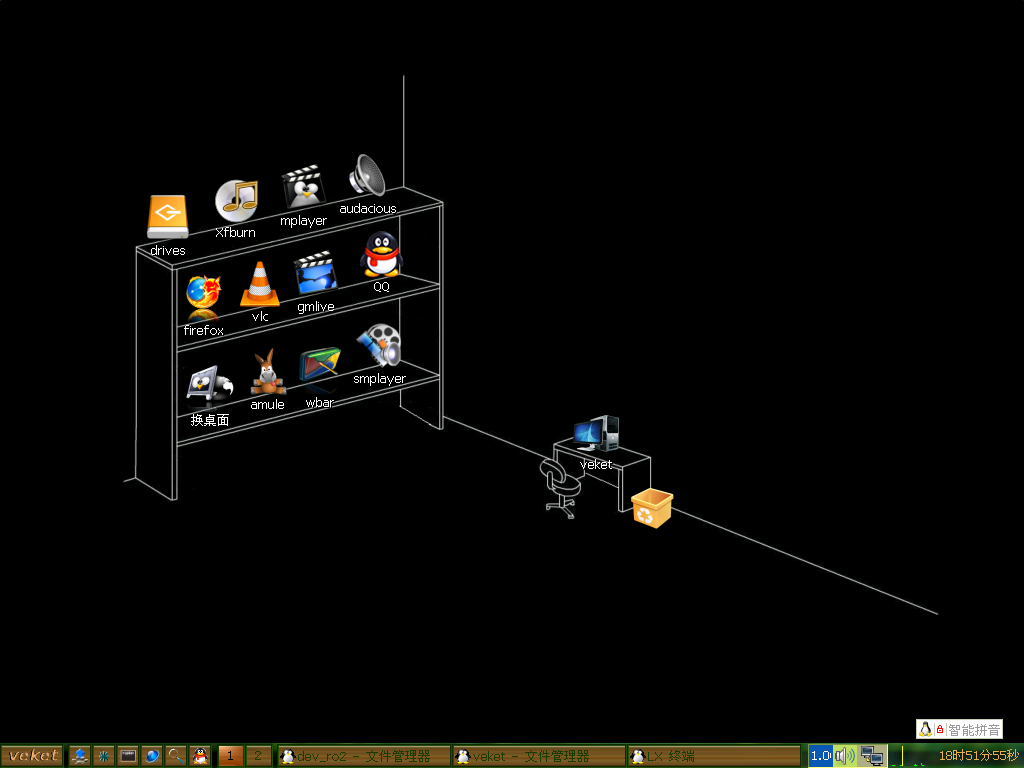The height and width of the screenshot is (768, 1024).
Task: Open the magnifier search launcher
Action: click(x=176, y=756)
